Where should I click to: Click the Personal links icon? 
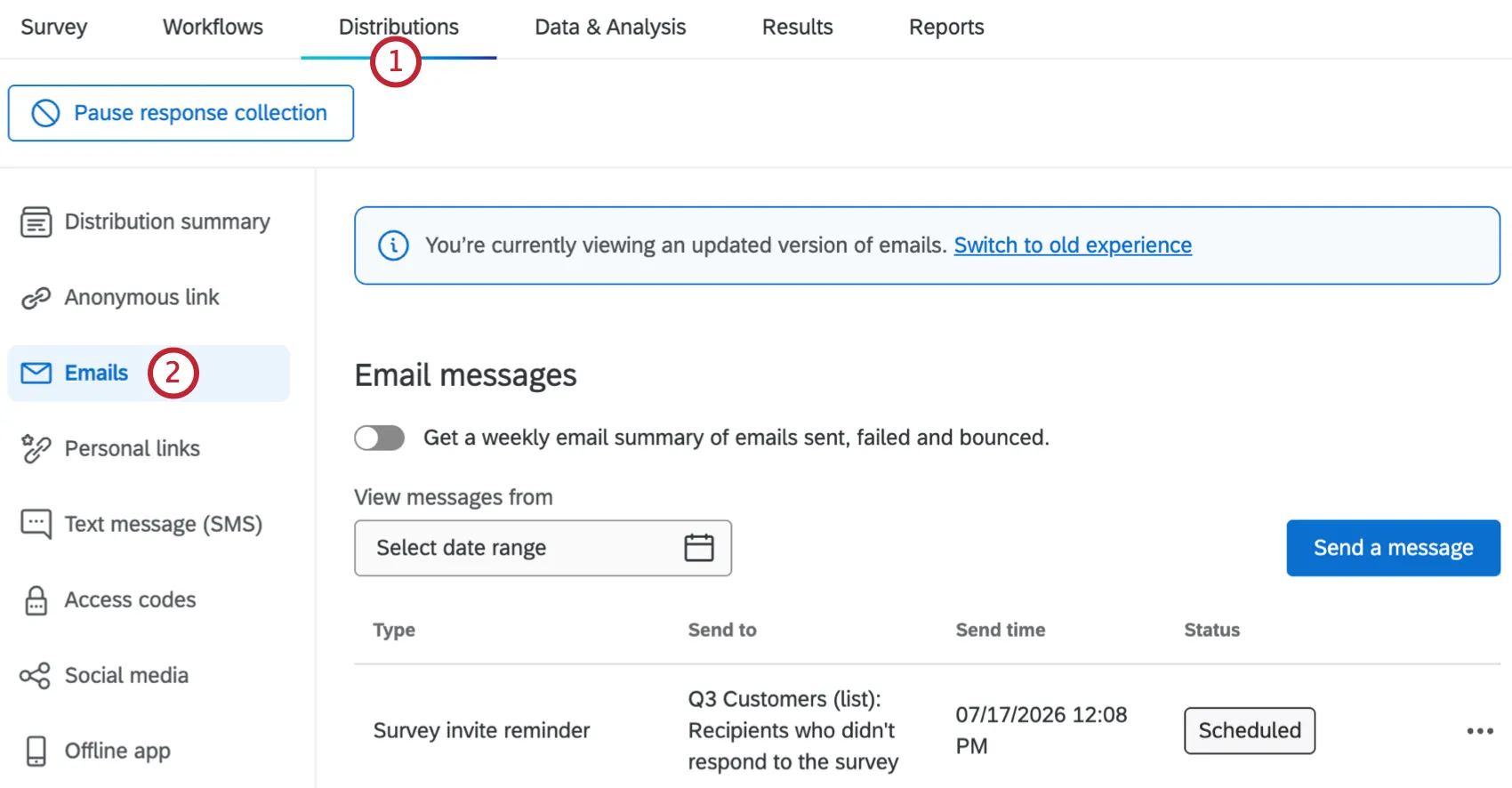pyautogui.click(x=36, y=449)
